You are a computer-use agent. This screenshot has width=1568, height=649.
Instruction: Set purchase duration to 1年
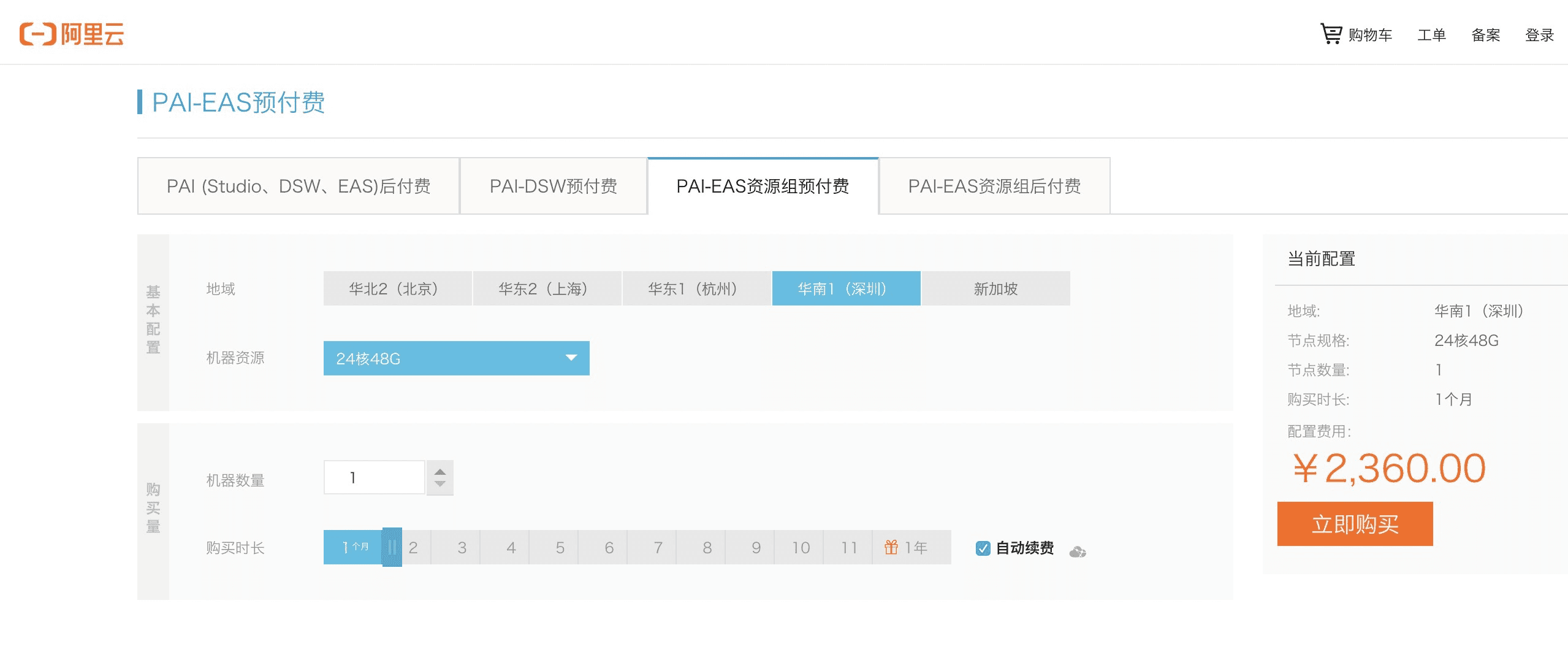point(912,547)
